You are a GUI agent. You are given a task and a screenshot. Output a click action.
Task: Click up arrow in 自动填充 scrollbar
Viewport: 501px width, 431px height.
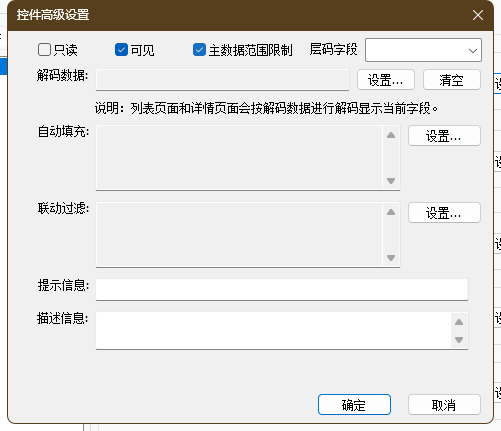pos(391,135)
